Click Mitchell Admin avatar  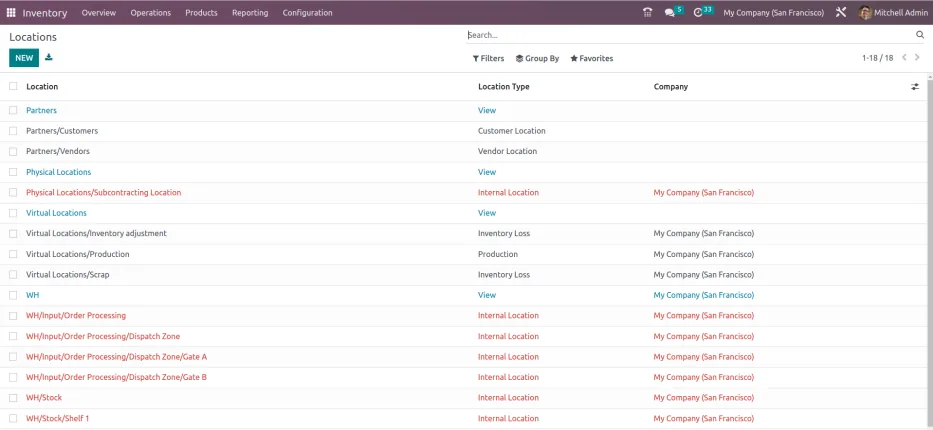pyautogui.click(x=865, y=12)
